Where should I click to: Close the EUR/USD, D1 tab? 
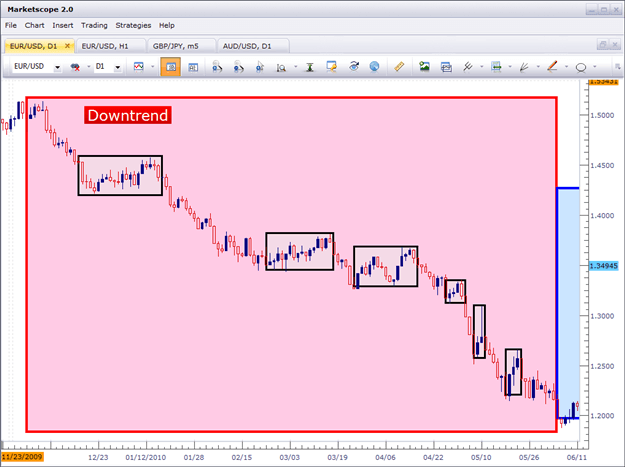click(67, 46)
